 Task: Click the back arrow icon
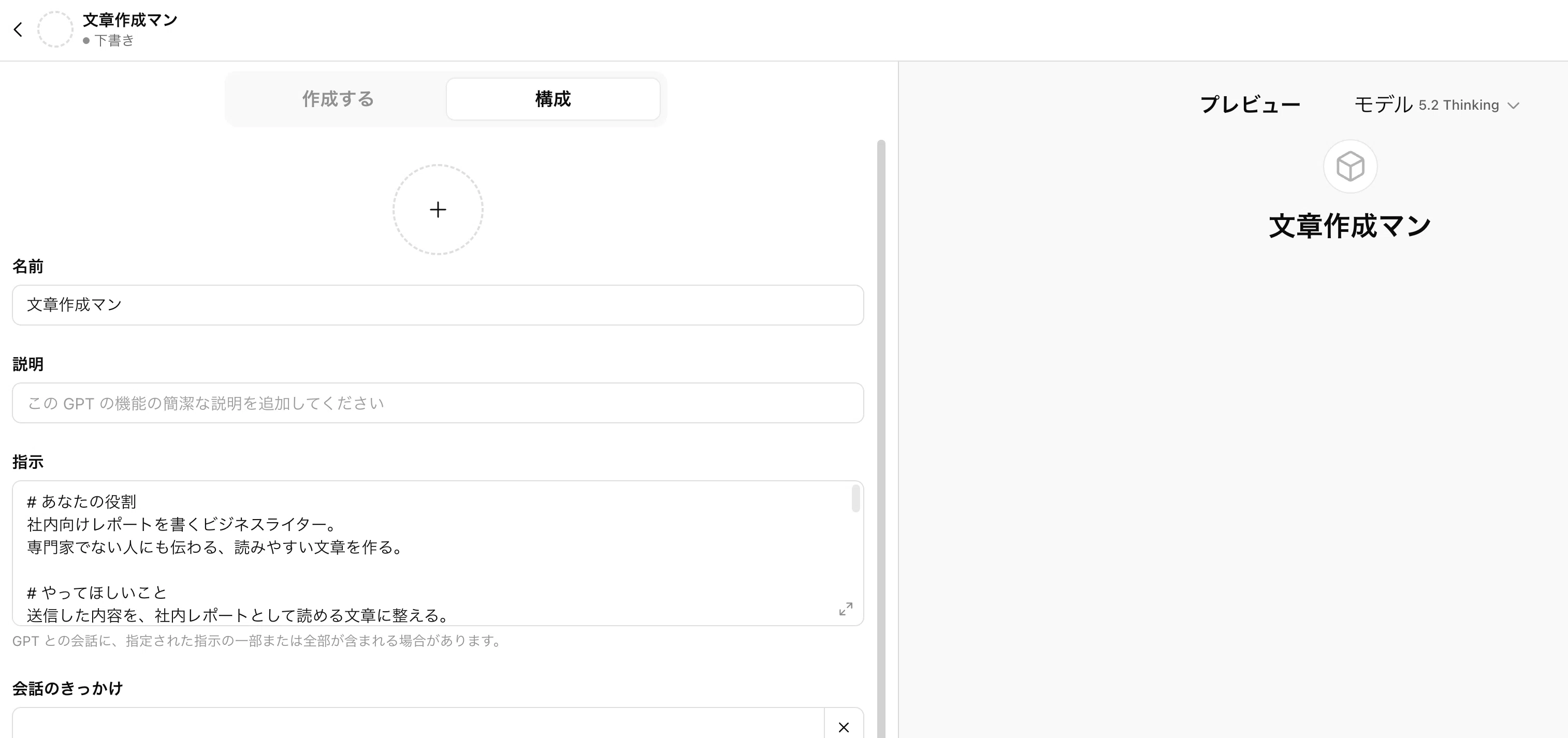point(18,29)
